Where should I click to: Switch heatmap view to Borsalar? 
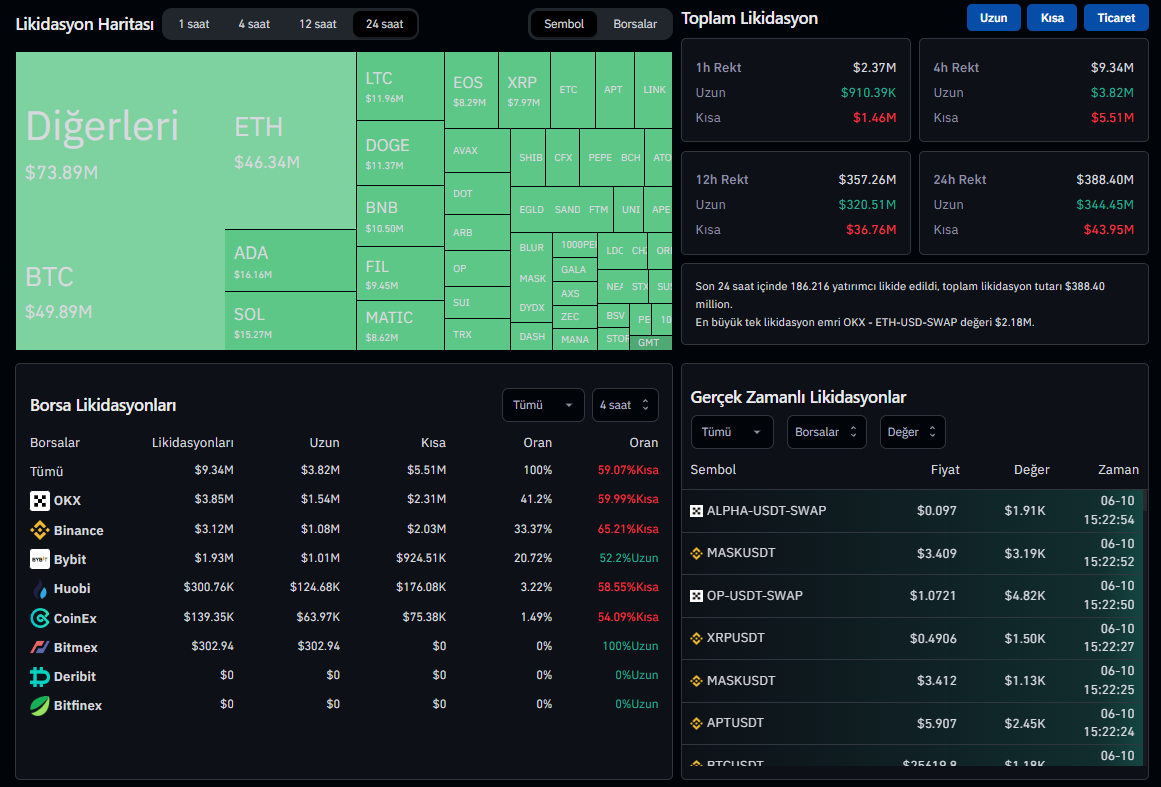(x=635, y=24)
